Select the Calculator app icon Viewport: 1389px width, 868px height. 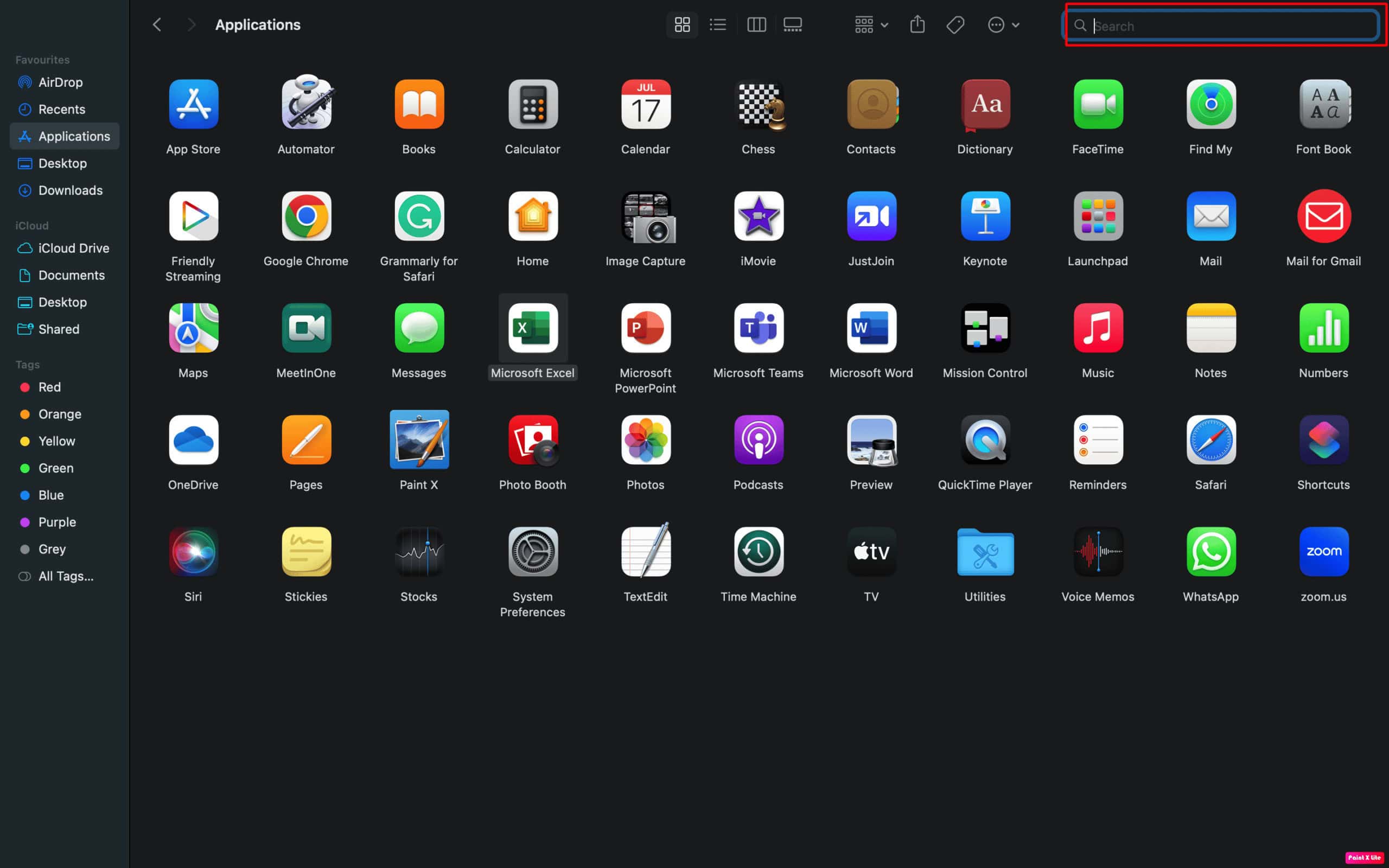coord(533,104)
